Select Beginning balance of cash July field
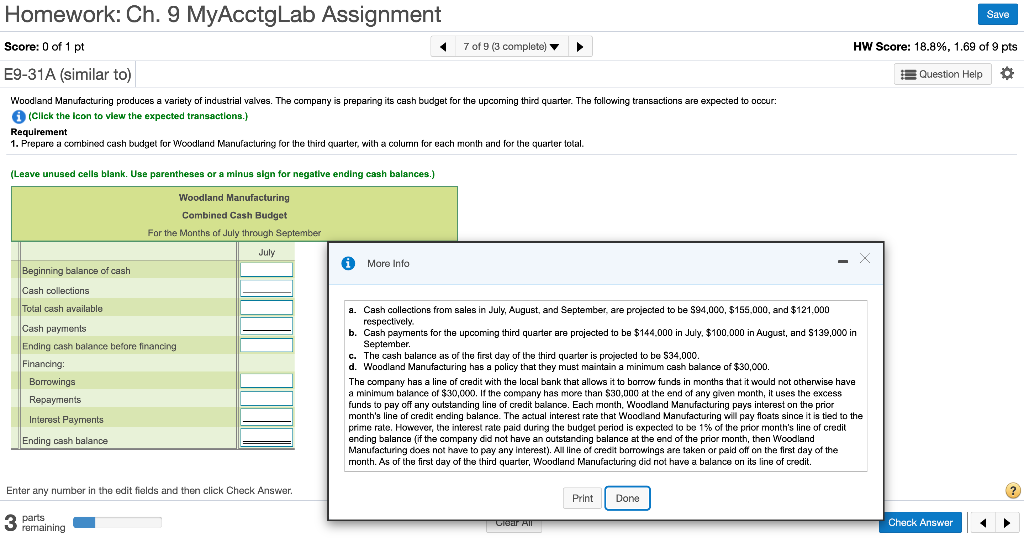This screenshot has width=1024, height=543. tap(266, 270)
